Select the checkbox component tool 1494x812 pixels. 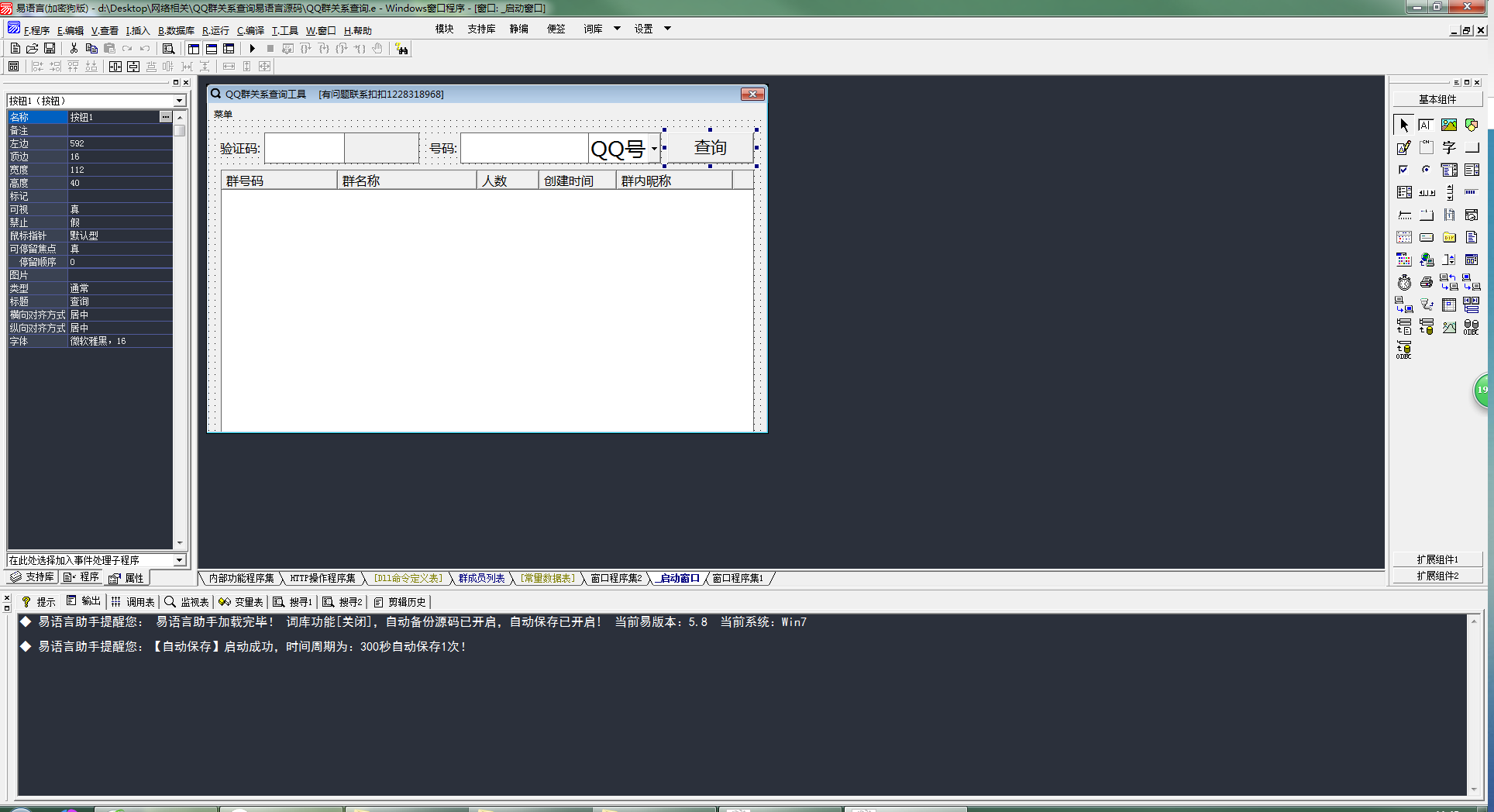(1404, 170)
